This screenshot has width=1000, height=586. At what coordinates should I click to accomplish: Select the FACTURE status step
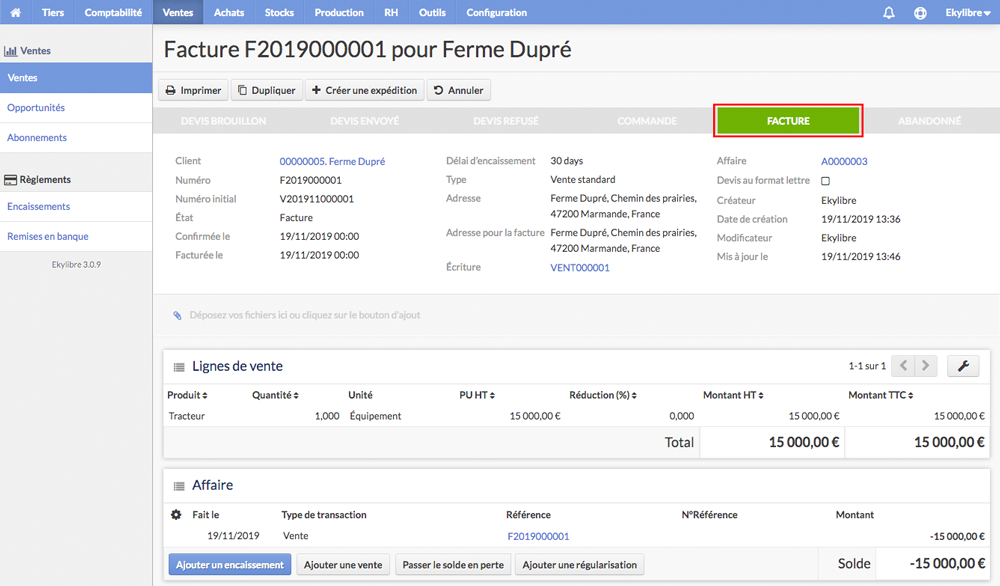[x=788, y=121]
